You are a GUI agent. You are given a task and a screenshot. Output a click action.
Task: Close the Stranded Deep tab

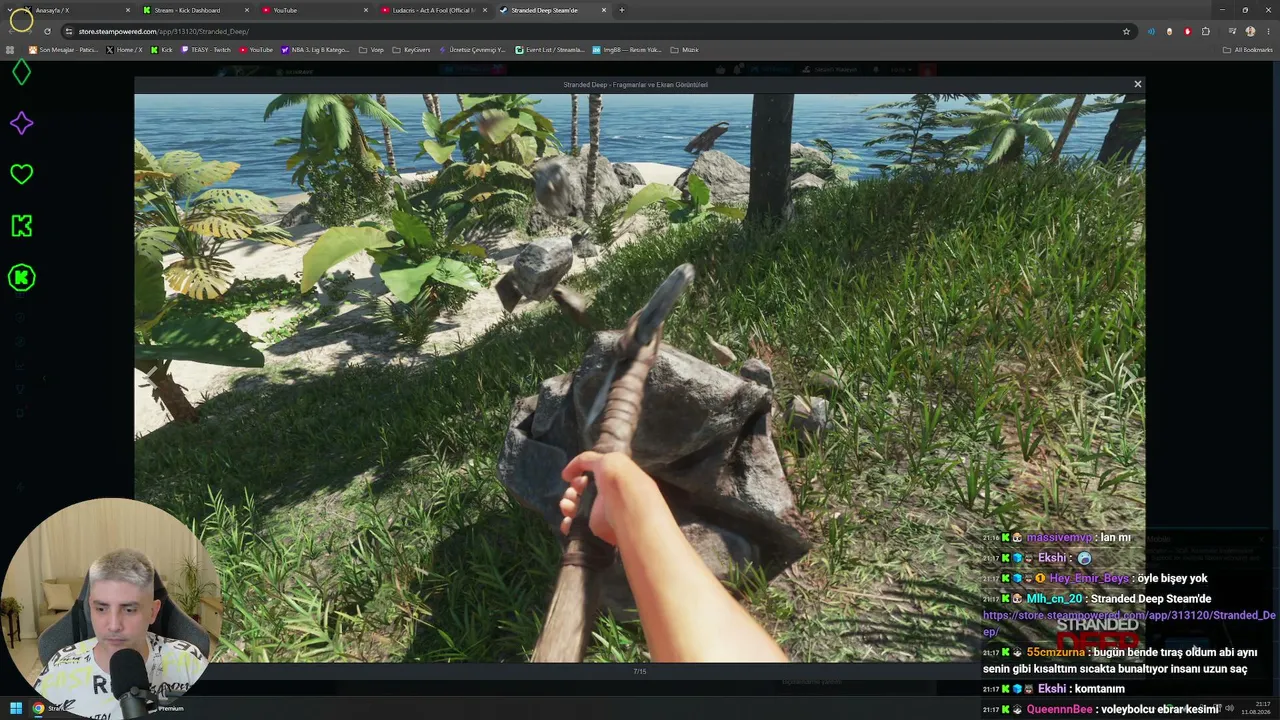(604, 10)
